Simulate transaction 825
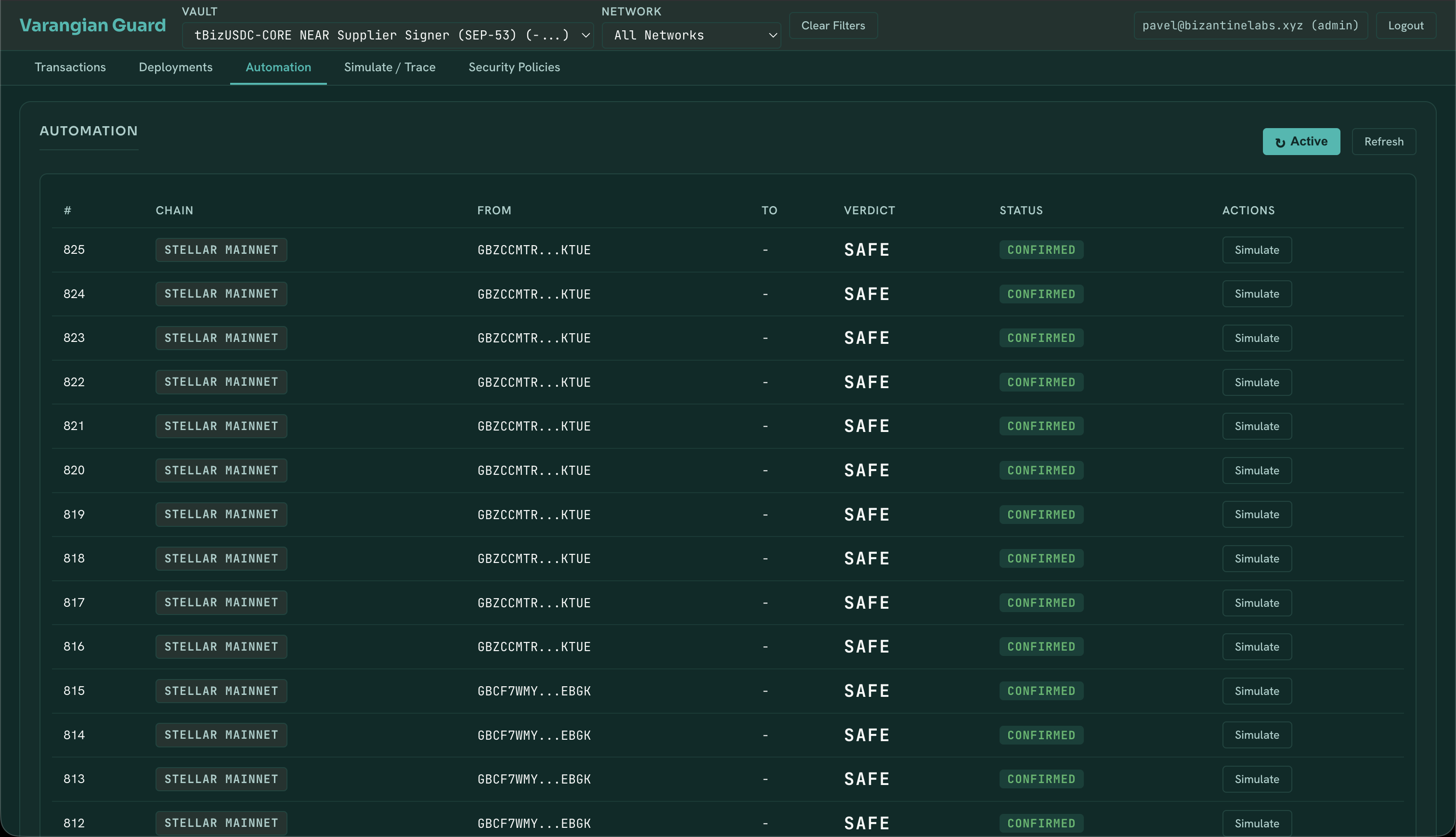Image resolution: width=1456 pixels, height=837 pixels. point(1257,250)
